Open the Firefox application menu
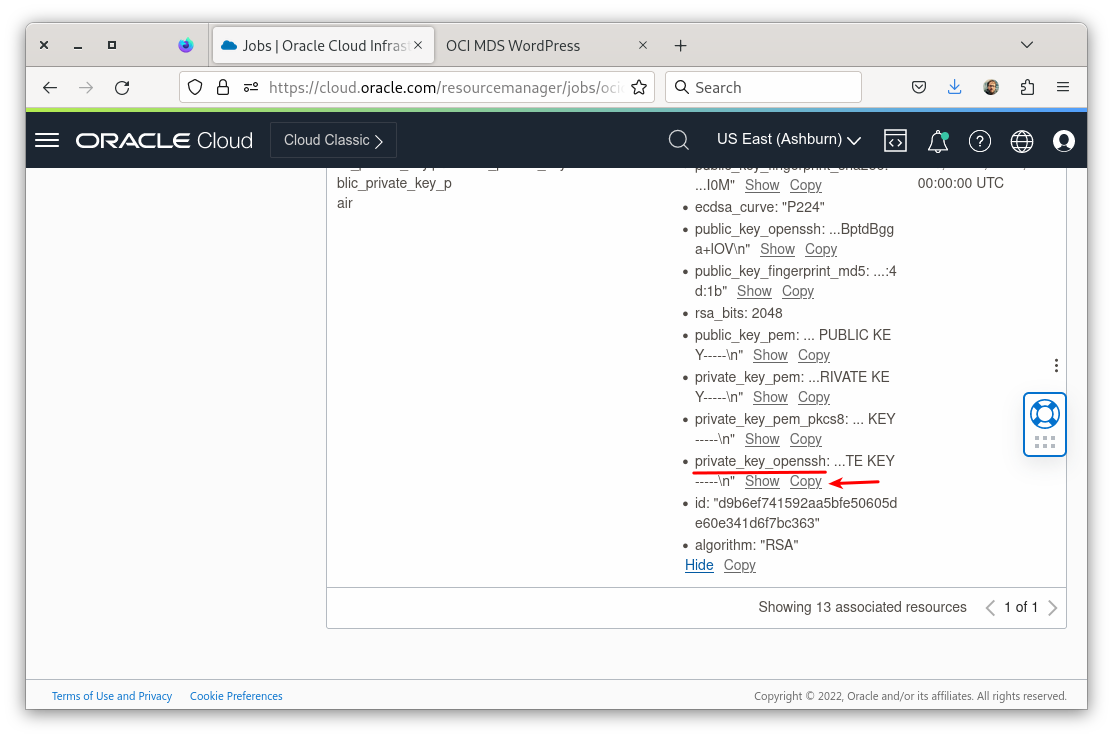The width and height of the screenshot is (1113, 738). [x=1063, y=87]
